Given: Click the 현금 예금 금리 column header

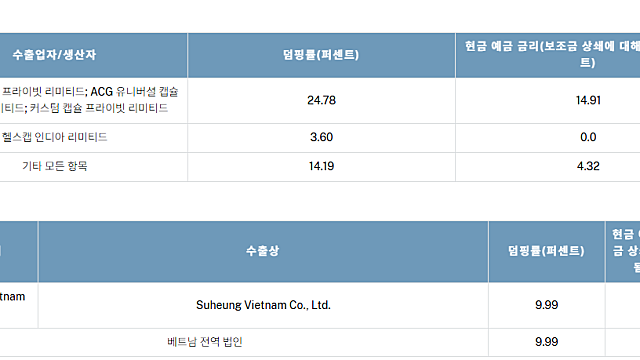Looking at the screenshot, I should pyautogui.click(x=548, y=55).
